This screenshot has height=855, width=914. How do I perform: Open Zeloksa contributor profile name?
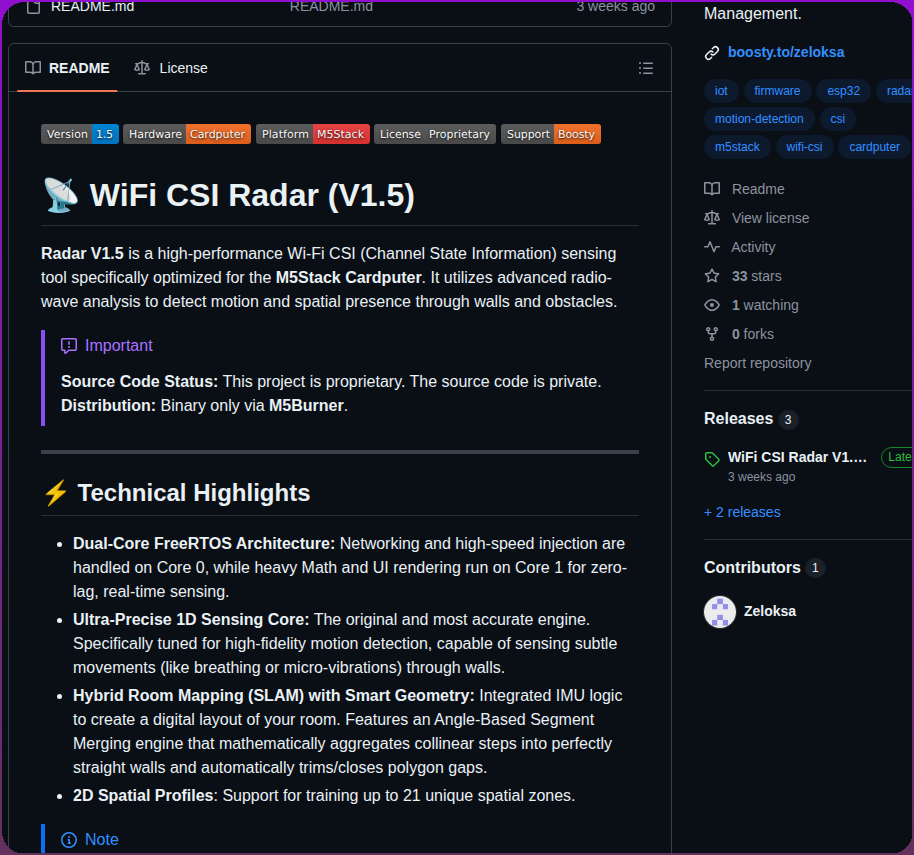(x=769, y=611)
